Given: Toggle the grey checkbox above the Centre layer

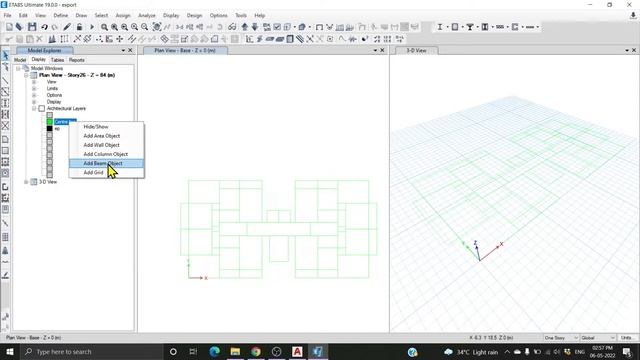Looking at the screenshot, I should [49, 115].
